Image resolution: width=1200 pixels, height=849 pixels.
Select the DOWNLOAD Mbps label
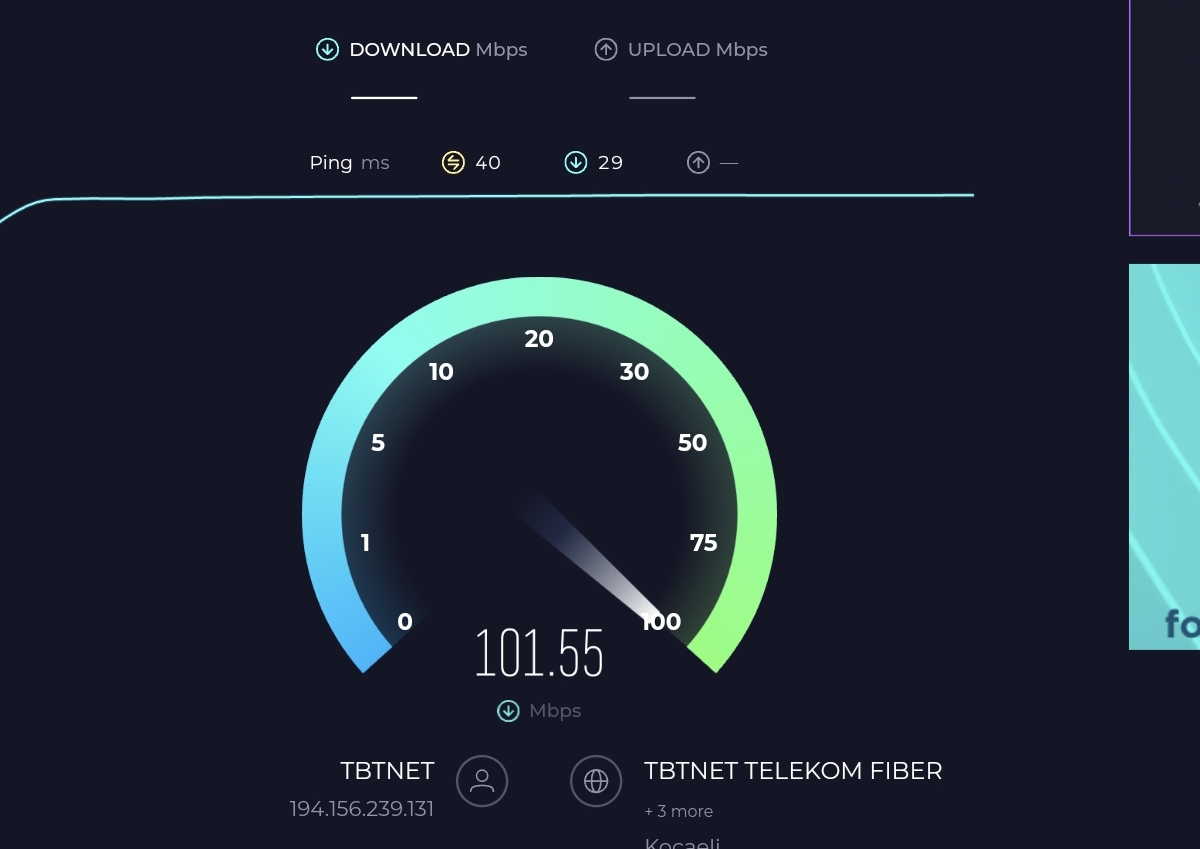tap(438, 49)
